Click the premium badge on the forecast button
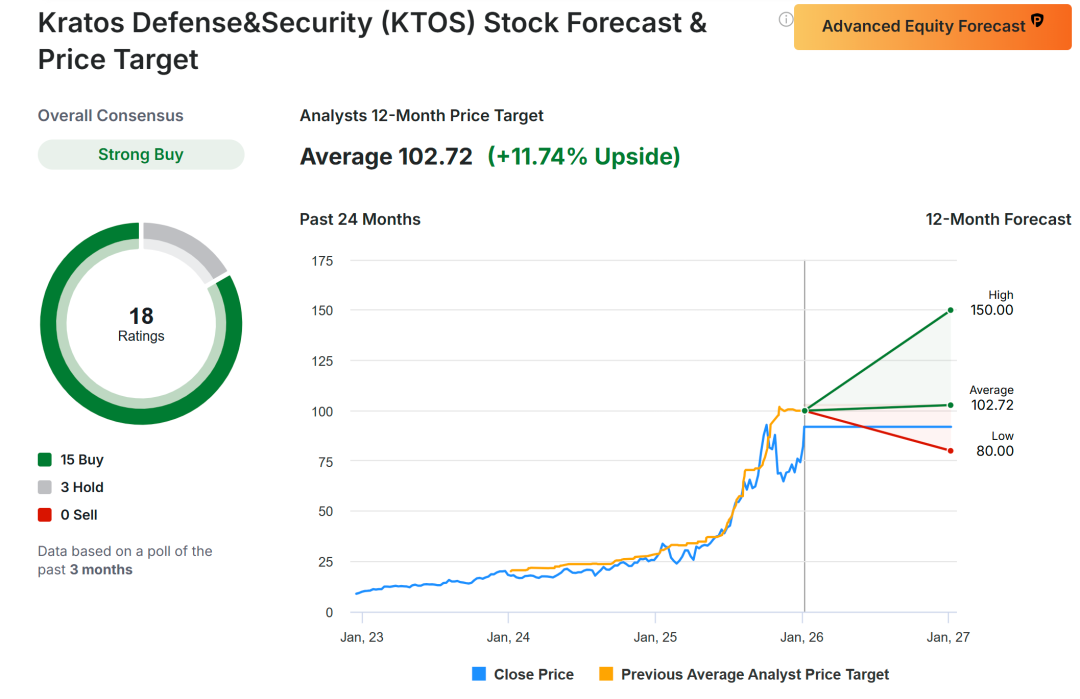1080x699 pixels. 1037,20
